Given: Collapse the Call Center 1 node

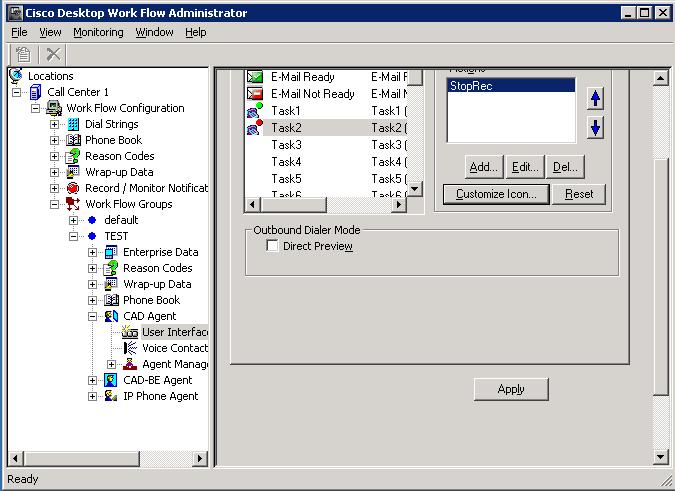Looking at the screenshot, I should pos(16,92).
